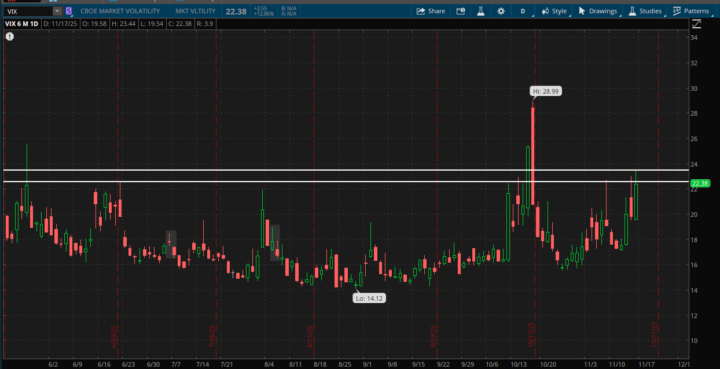This screenshot has height=369, width=720.
Task: Click the 12/1 date on time axis
Action: [684, 364]
